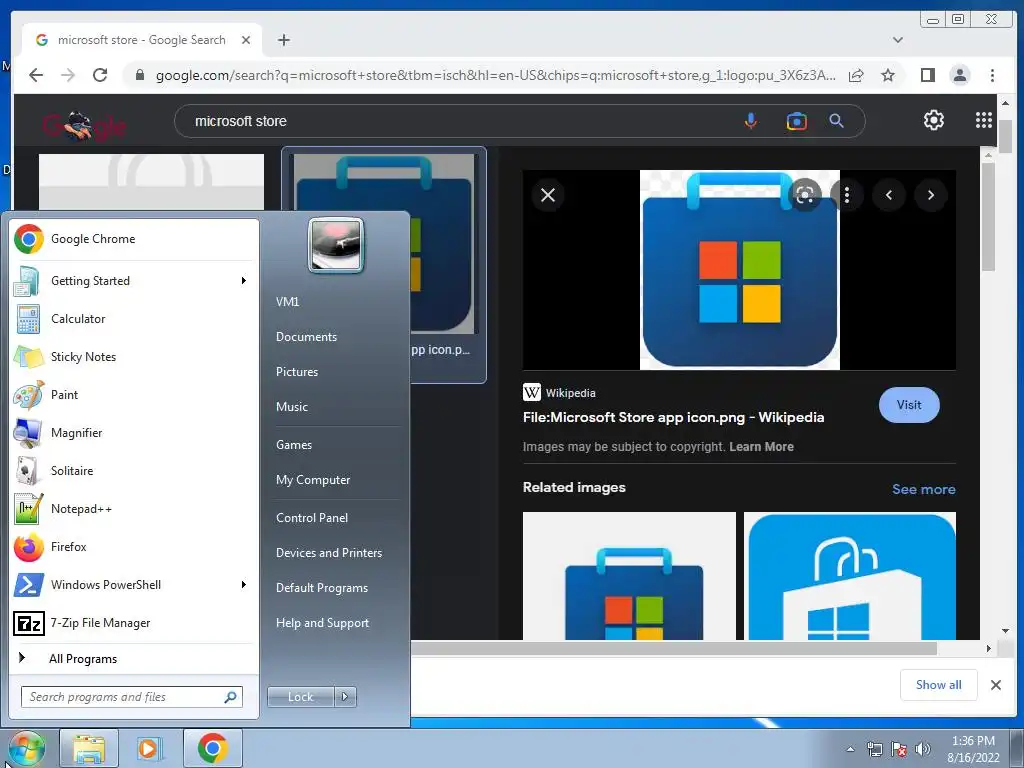Search by image camera icon

coord(797,121)
